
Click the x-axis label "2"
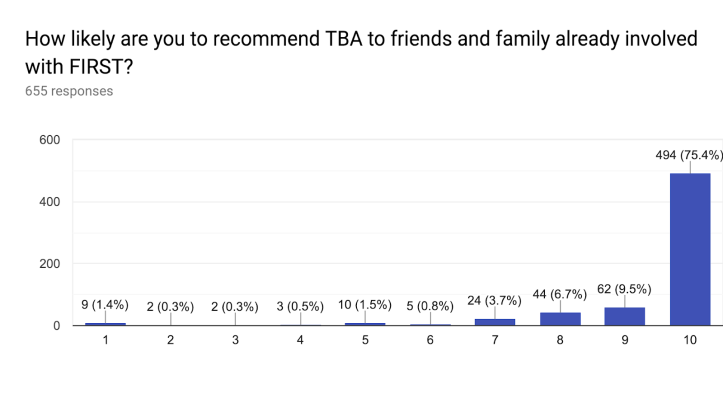click(x=170, y=341)
